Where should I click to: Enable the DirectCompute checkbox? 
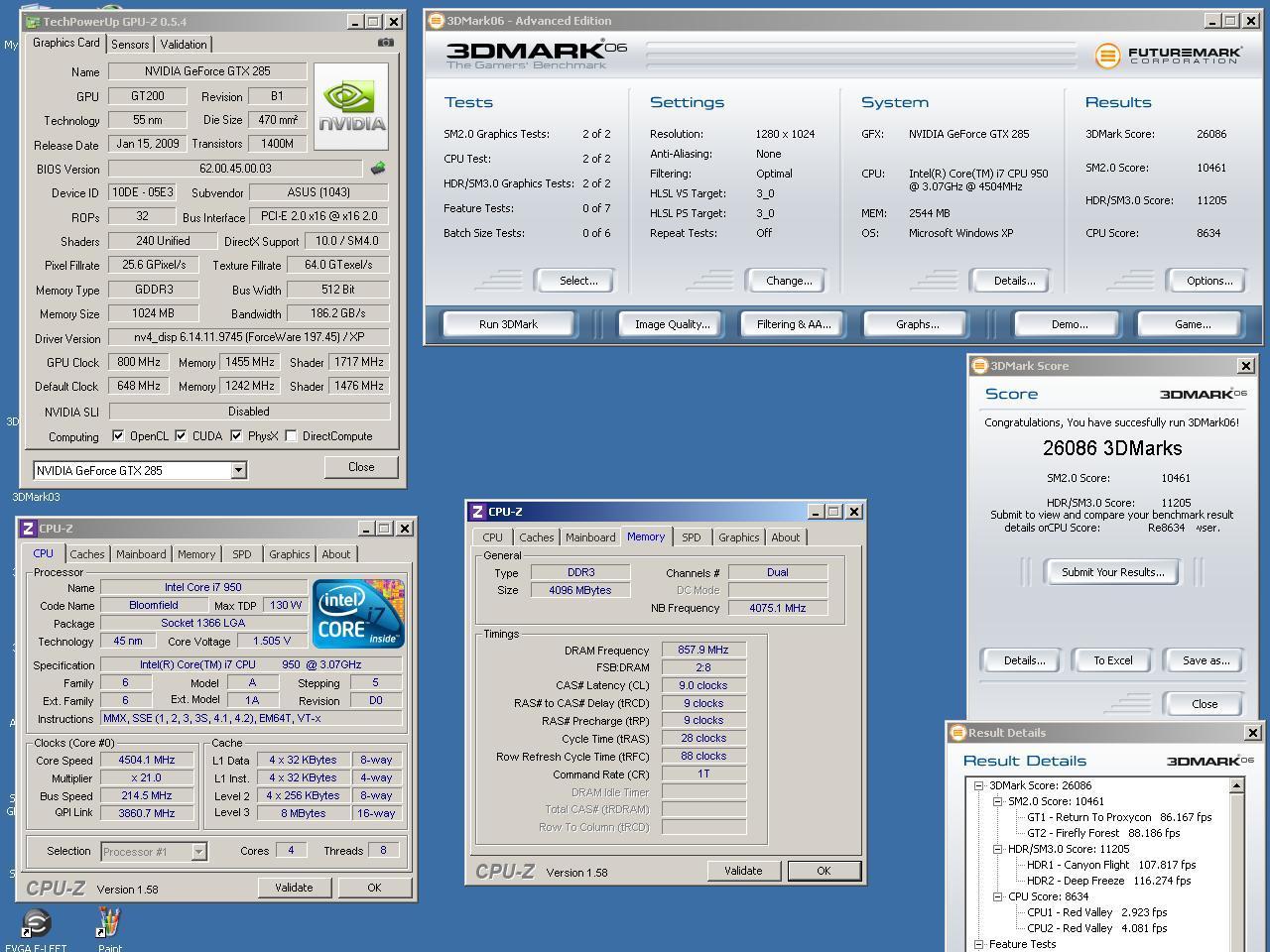coord(291,435)
